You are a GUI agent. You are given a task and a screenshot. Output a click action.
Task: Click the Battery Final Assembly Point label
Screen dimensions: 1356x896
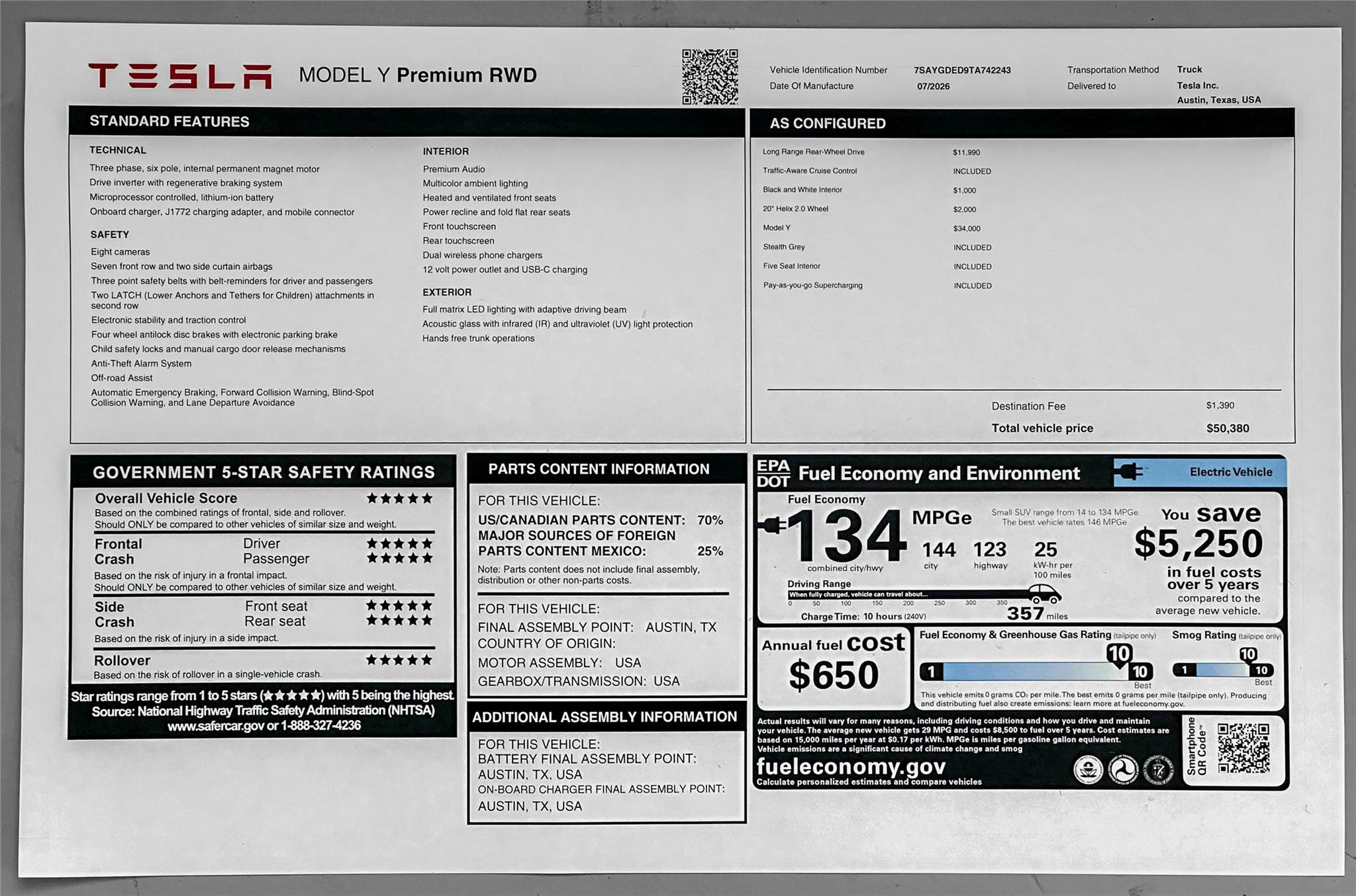coord(587,759)
